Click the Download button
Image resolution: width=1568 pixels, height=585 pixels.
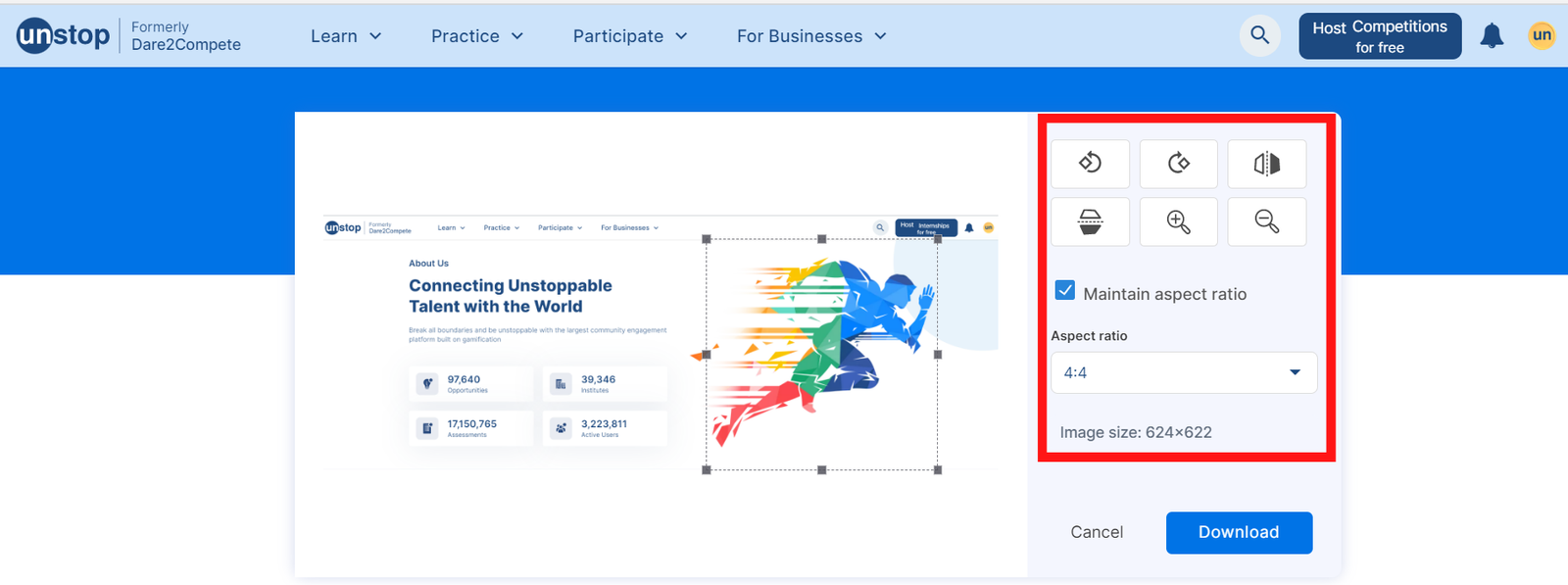1239,532
